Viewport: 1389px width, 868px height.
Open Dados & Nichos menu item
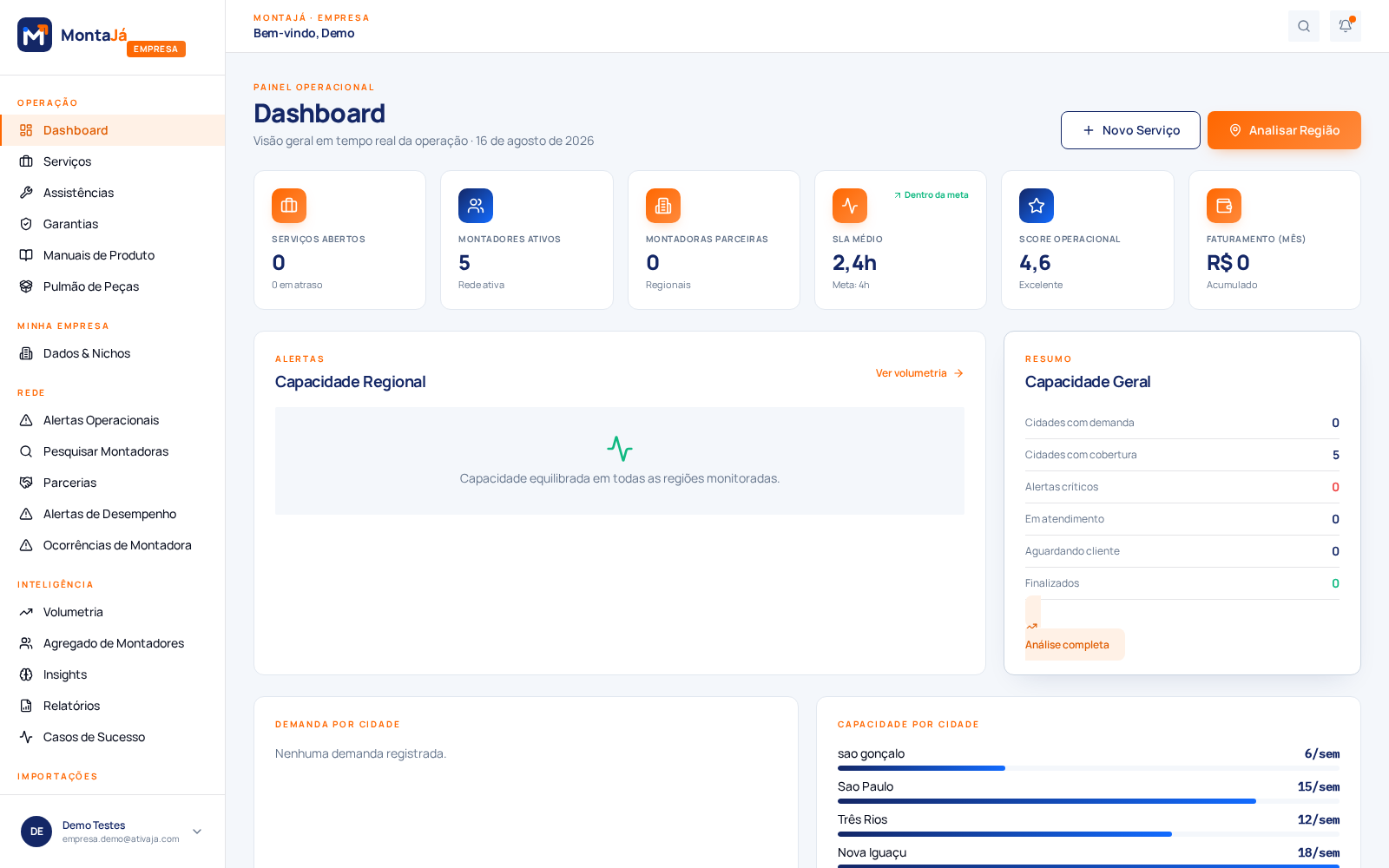[113, 353]
